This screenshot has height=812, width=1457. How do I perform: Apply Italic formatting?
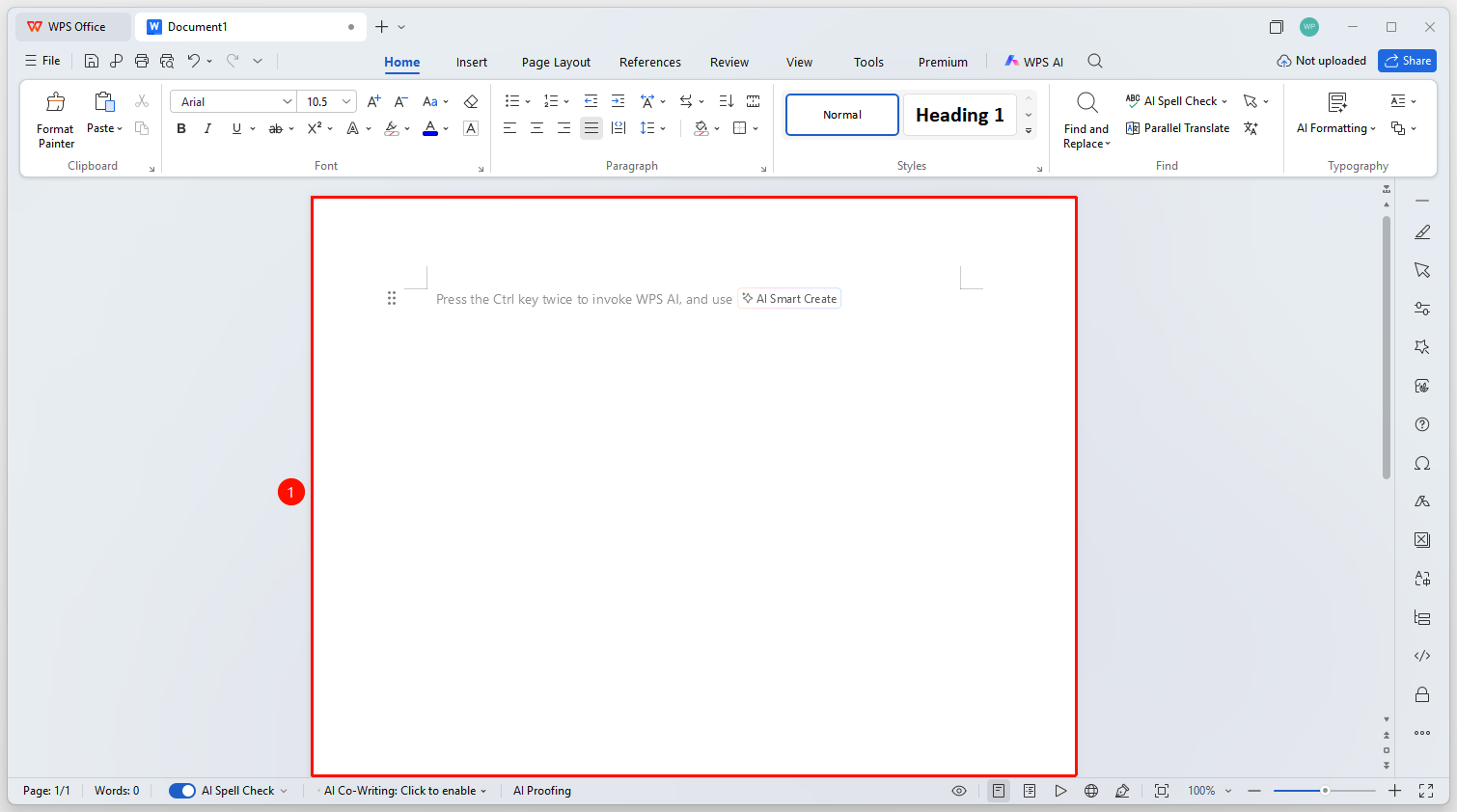(x=207, y=128)
